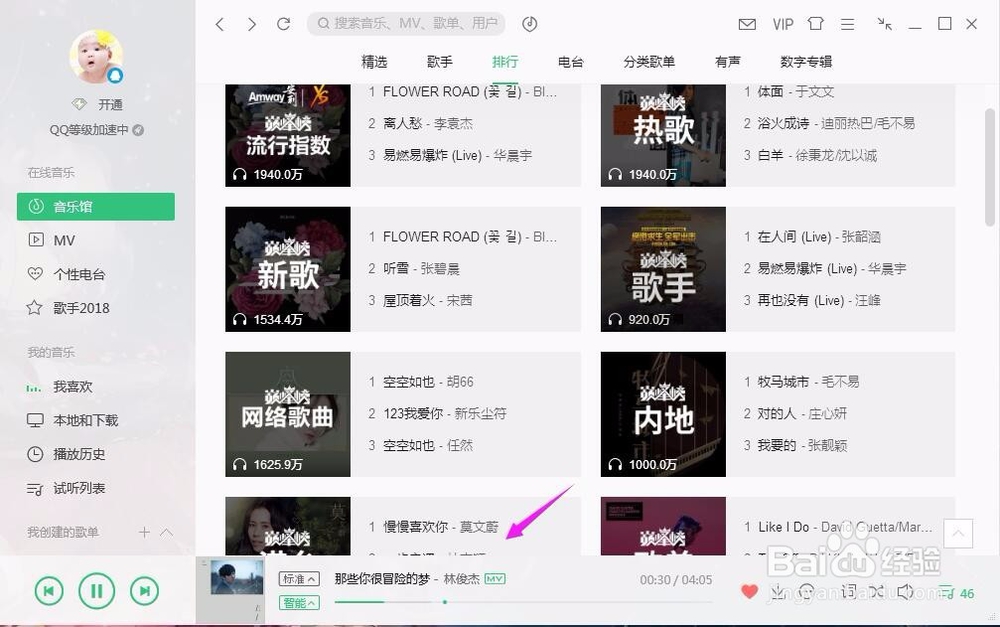Go forward with the right arrow

252,24
